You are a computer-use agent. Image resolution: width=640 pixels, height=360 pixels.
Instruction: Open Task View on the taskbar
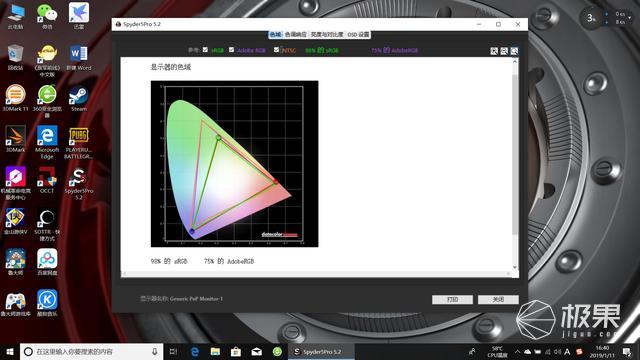(173, 351)
